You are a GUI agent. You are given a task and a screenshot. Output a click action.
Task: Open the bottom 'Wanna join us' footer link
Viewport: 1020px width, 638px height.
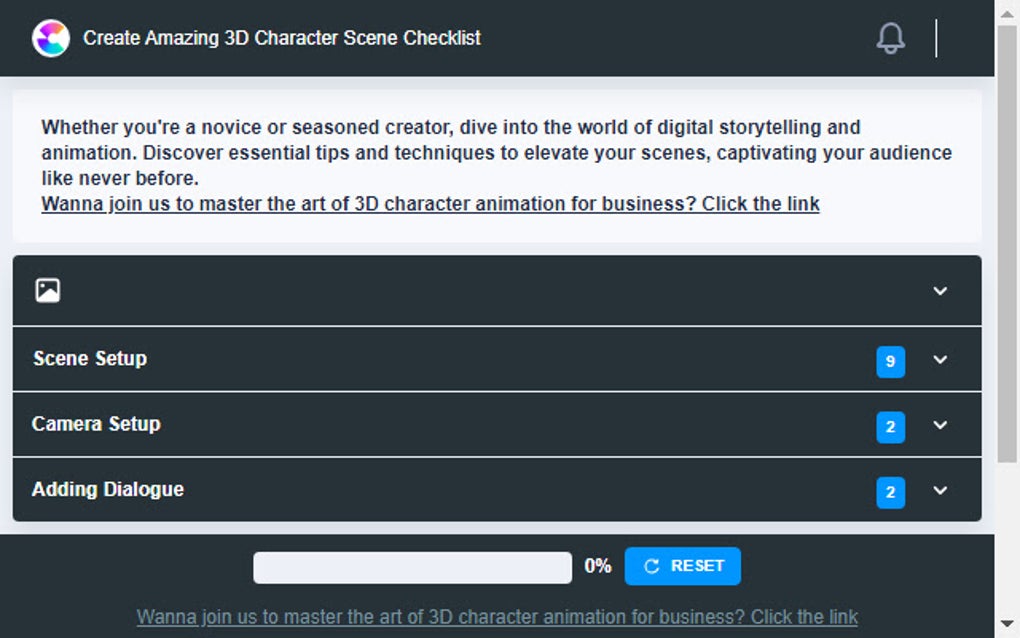(497, 617)
